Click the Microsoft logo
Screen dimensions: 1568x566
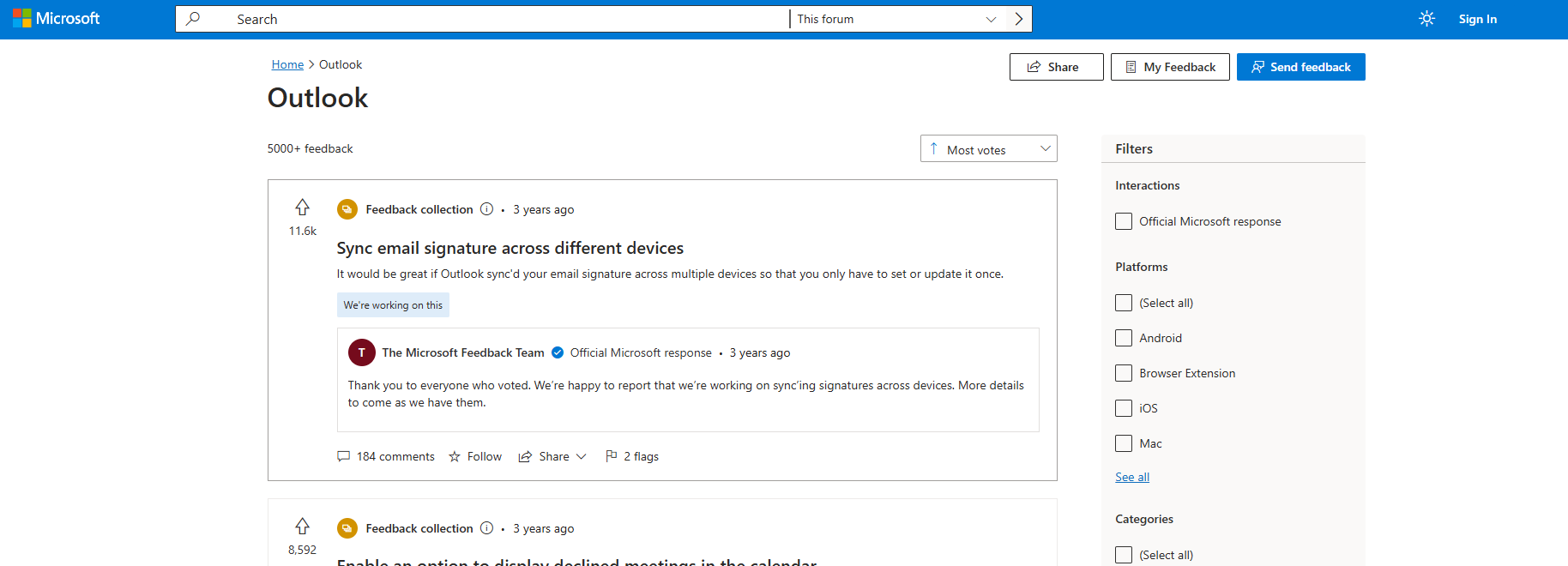(x=57, y=18)
